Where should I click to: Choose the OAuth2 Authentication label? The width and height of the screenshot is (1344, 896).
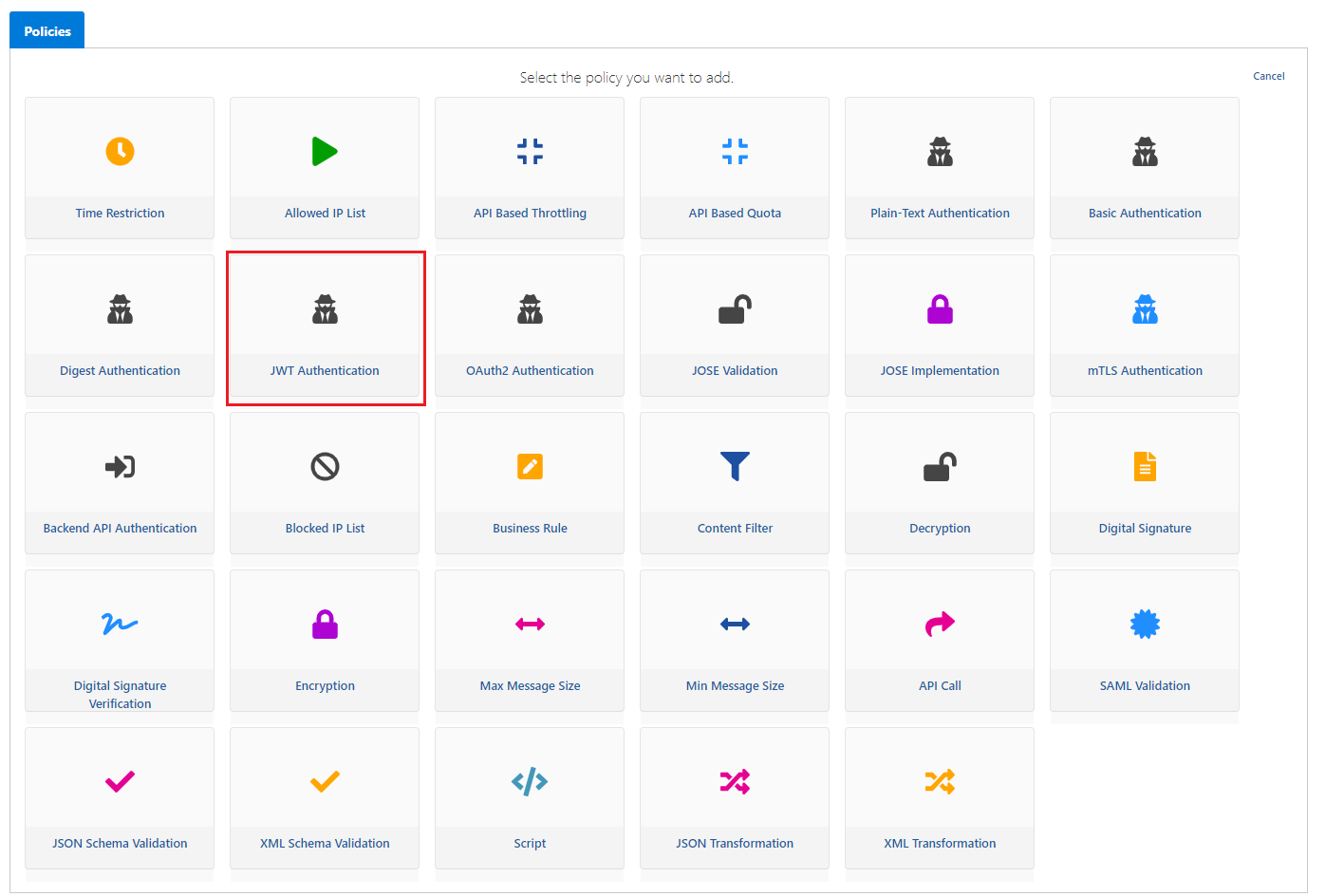(x=530, y=371)
